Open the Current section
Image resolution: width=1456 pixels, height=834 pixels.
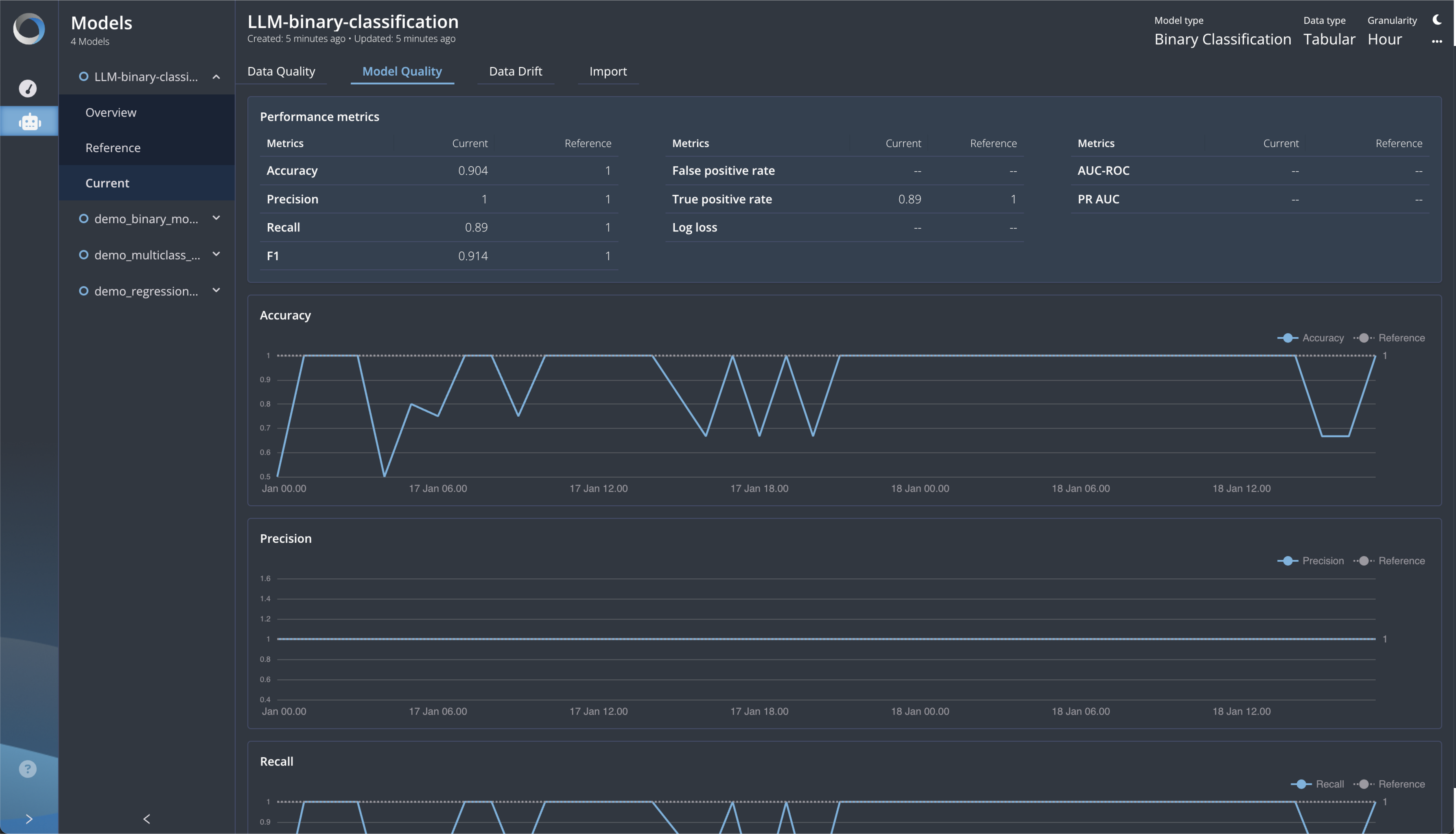(x=146, y=183)
